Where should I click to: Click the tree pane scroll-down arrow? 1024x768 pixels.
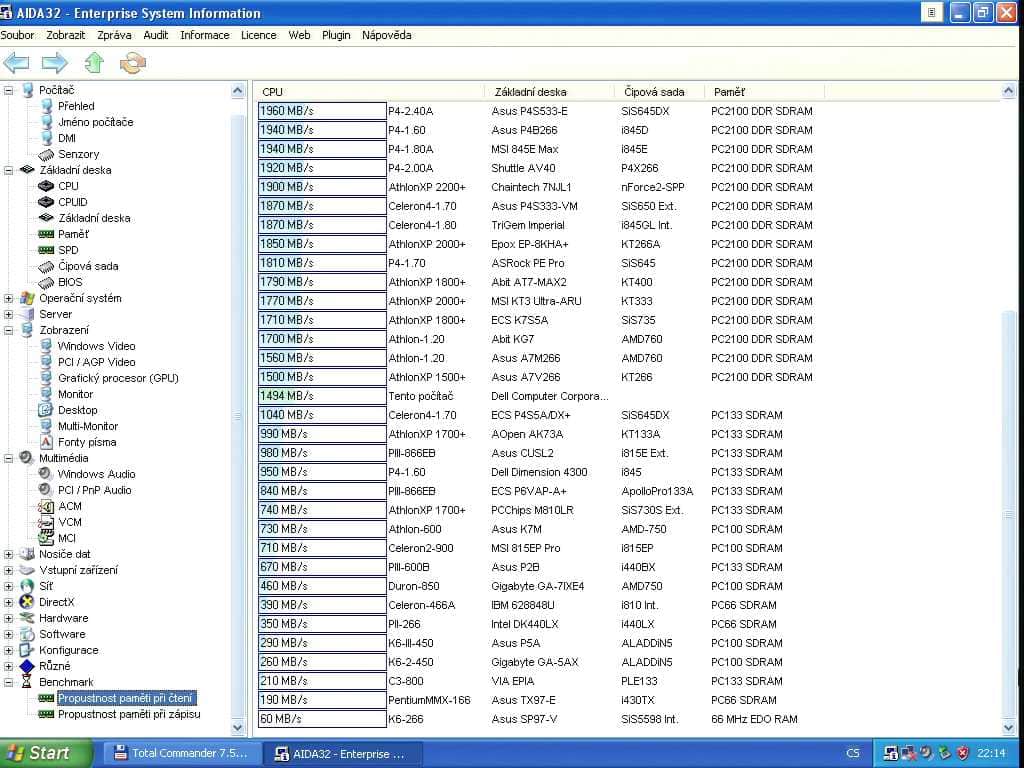238,727
